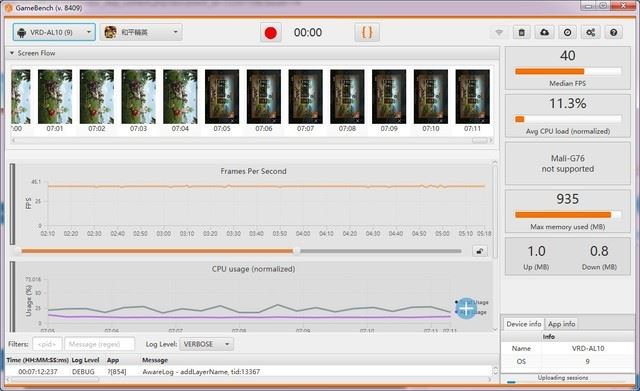Click the Screen Flow horizontal scrollbar

tap(251, 140)
